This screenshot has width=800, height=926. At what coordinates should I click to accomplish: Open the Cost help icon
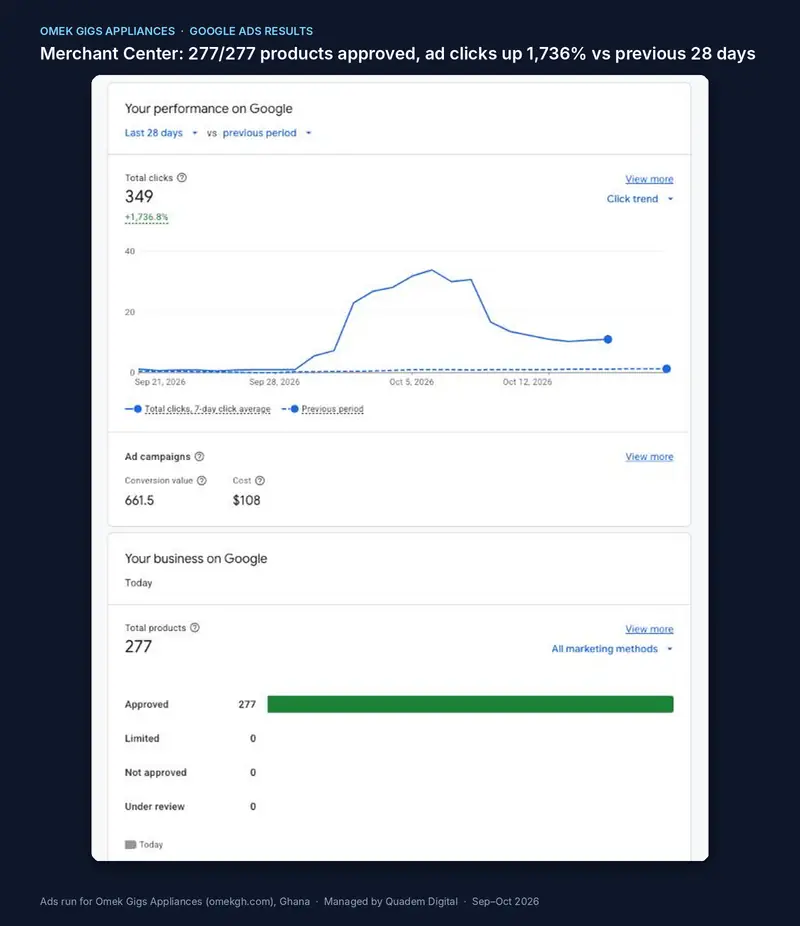click(260, 481)
